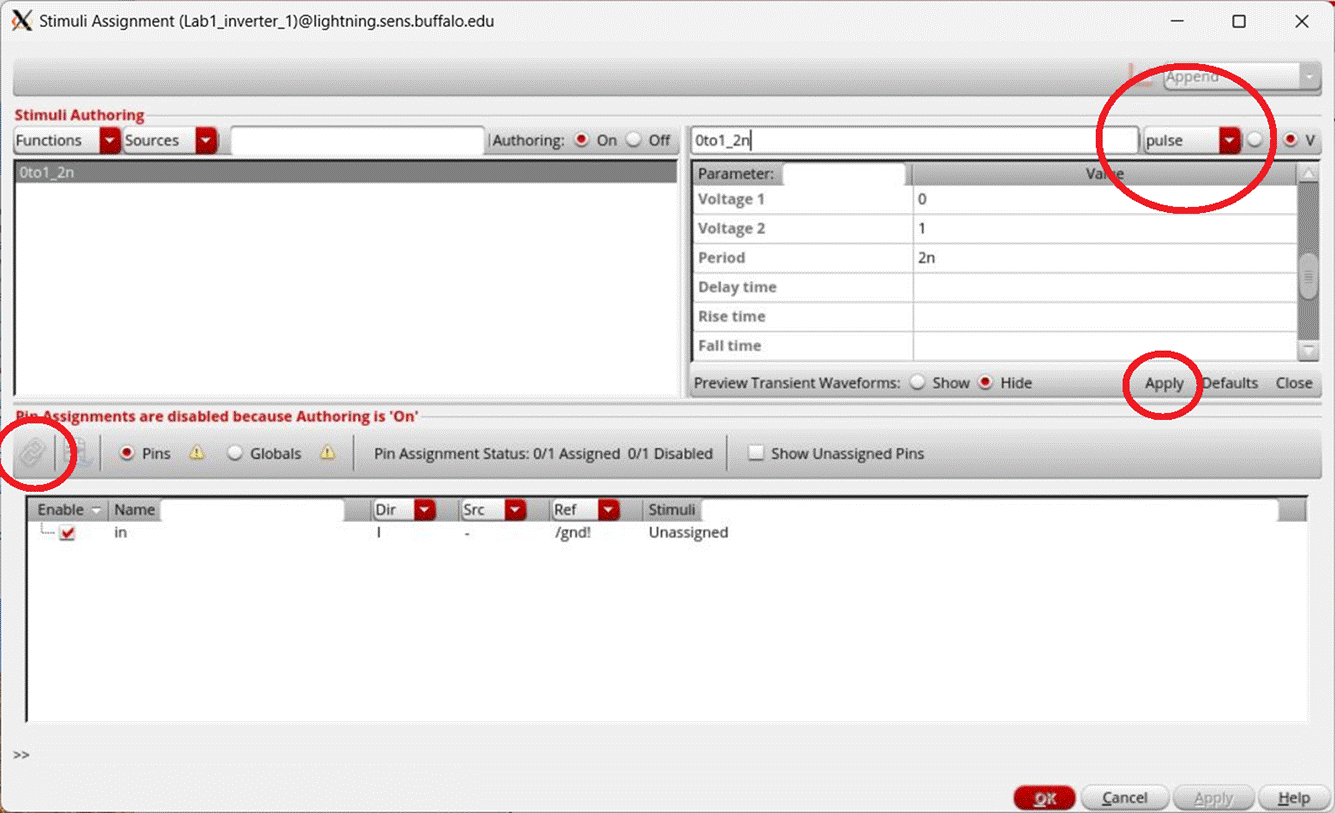
Task: Select the Globals radio button
Action: (x=235, y=453)
